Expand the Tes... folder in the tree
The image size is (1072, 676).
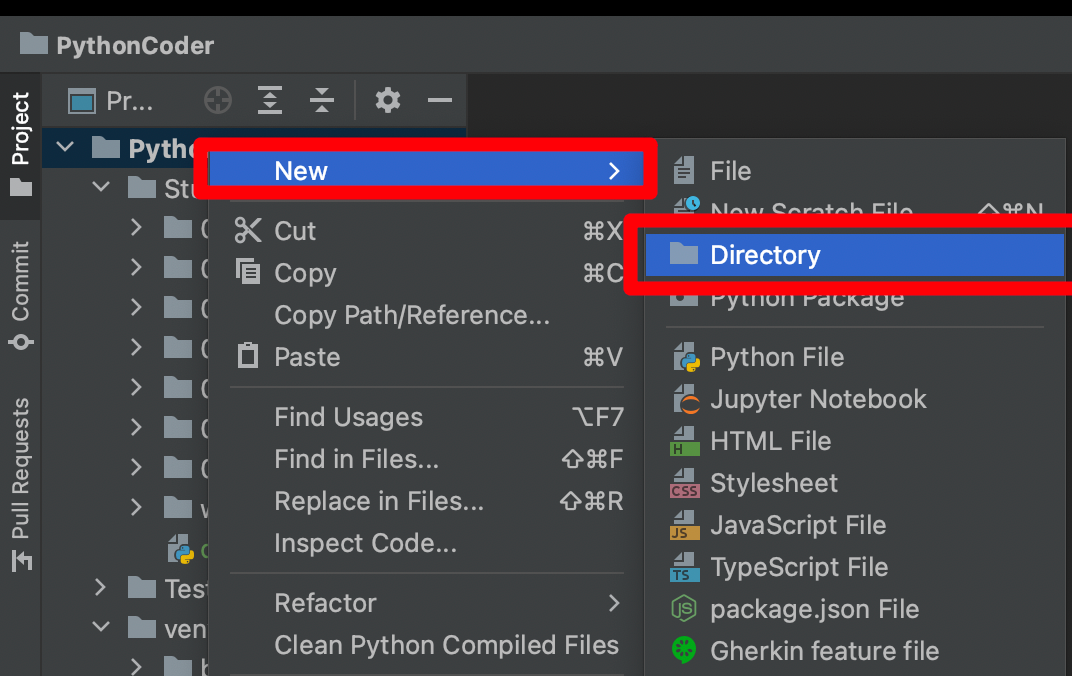point(100,587)
